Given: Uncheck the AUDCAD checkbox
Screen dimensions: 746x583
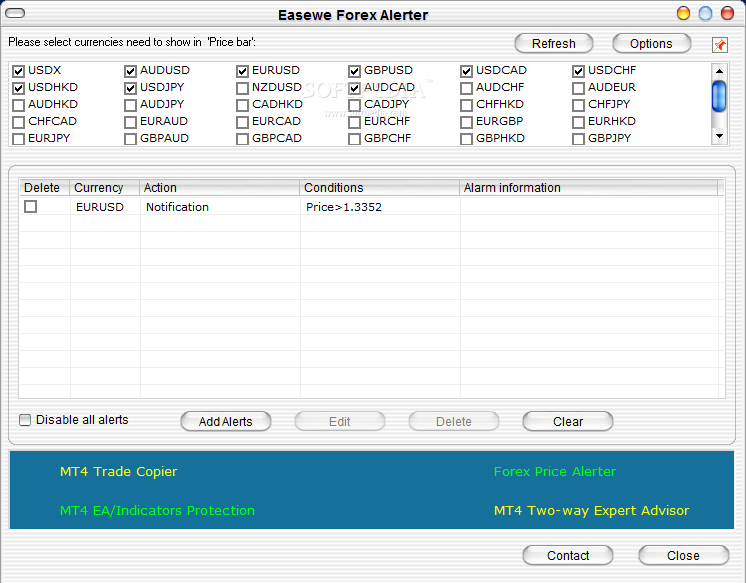Looking at the screenshot, I should point(354,88).
